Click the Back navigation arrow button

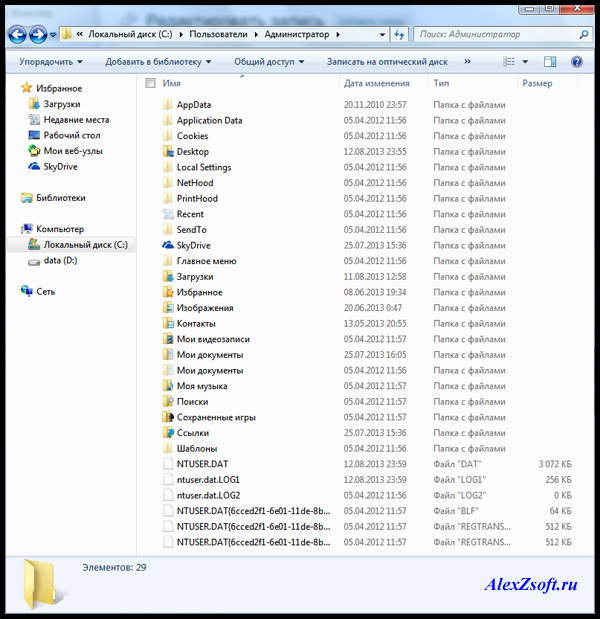(17, 34)
